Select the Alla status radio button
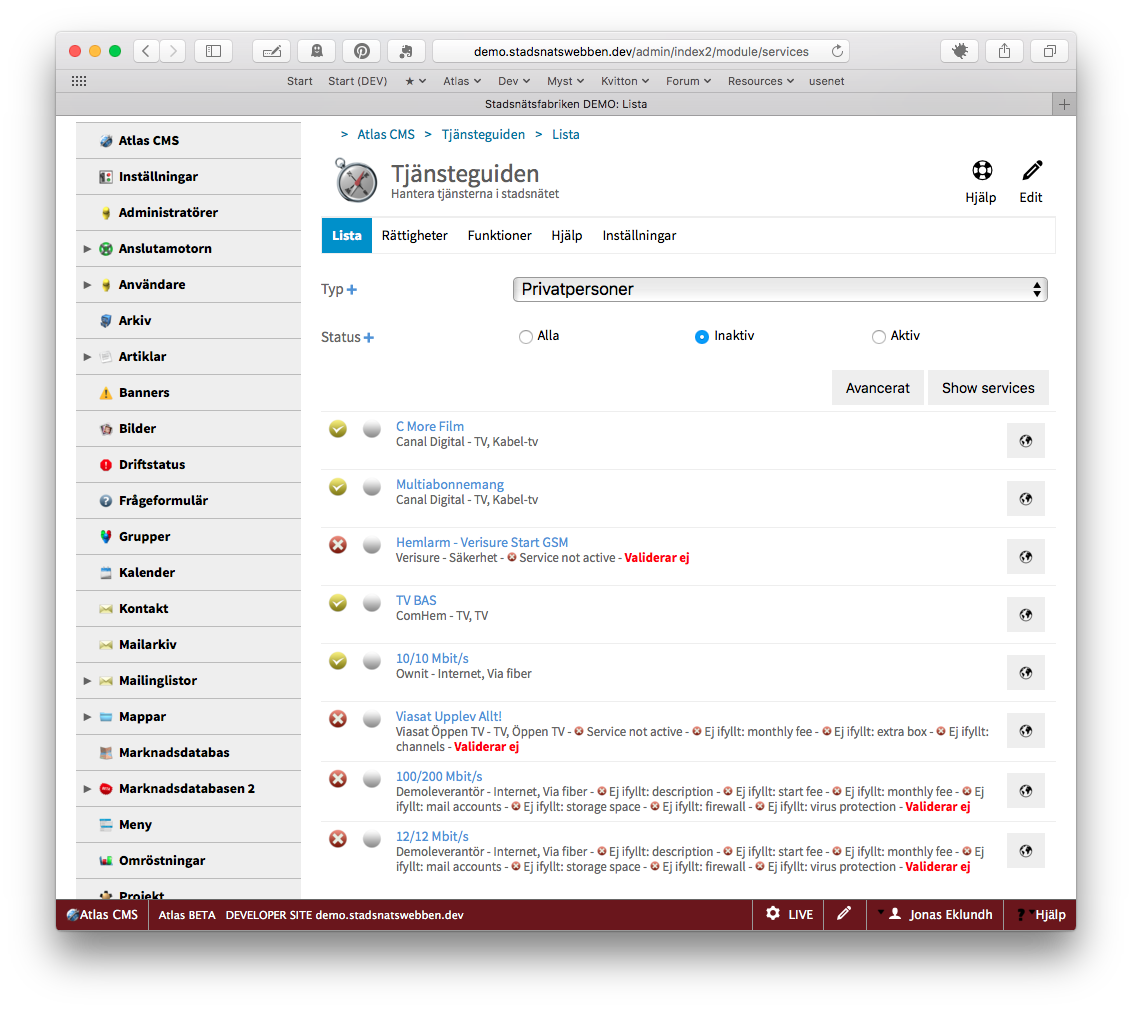 click(526, 337)
